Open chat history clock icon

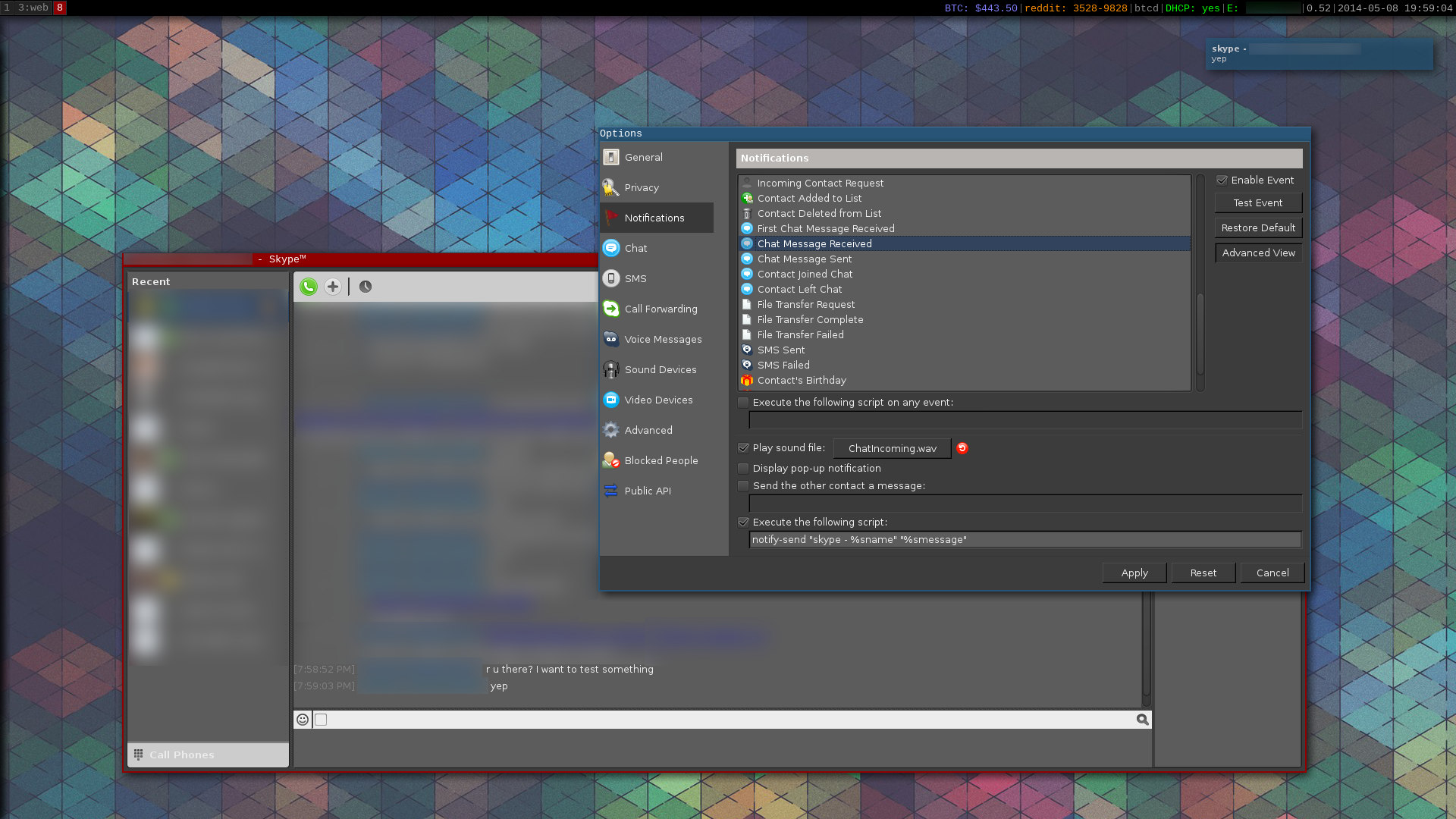(366, 287)
